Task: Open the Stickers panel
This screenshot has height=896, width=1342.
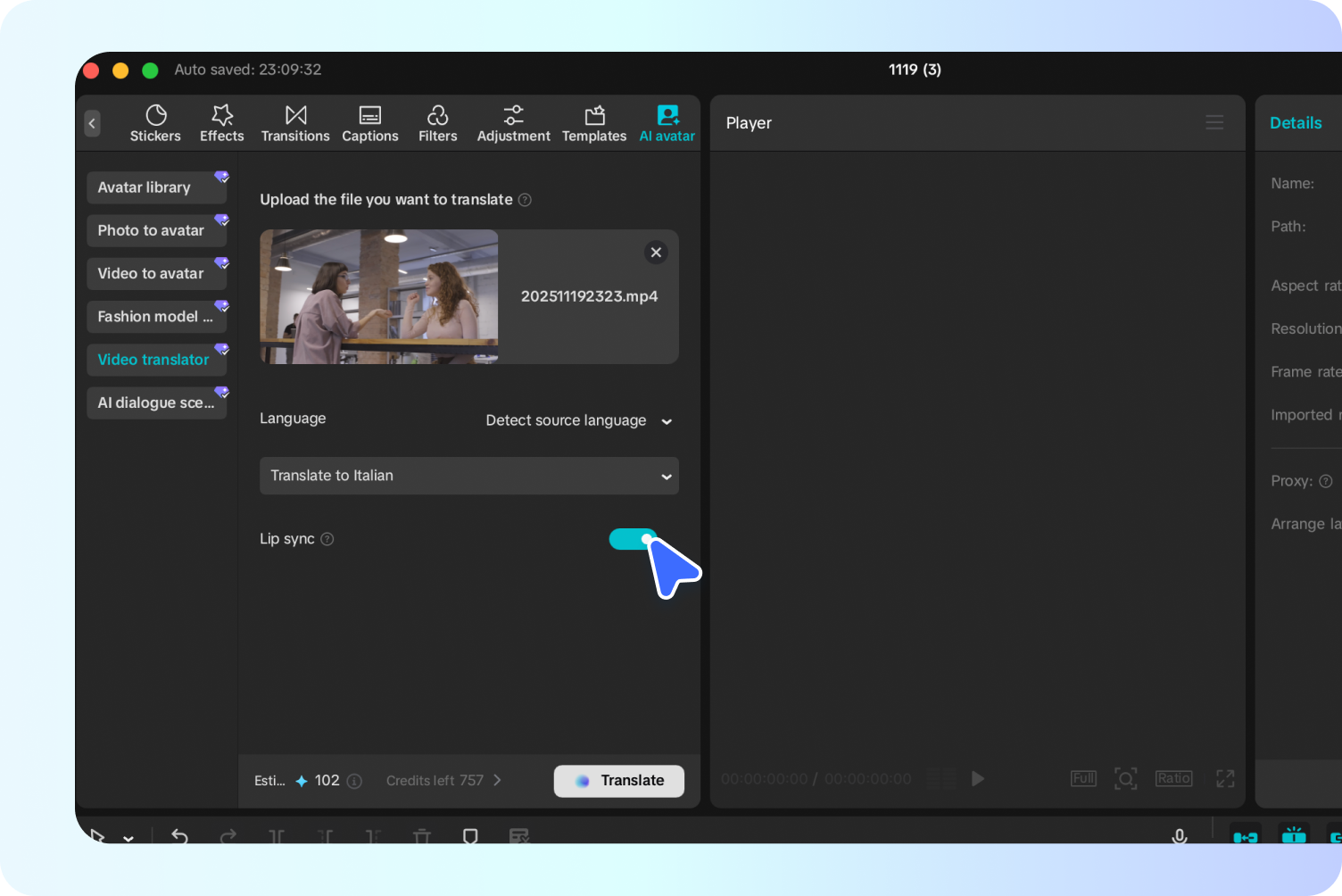Action: 155,122
